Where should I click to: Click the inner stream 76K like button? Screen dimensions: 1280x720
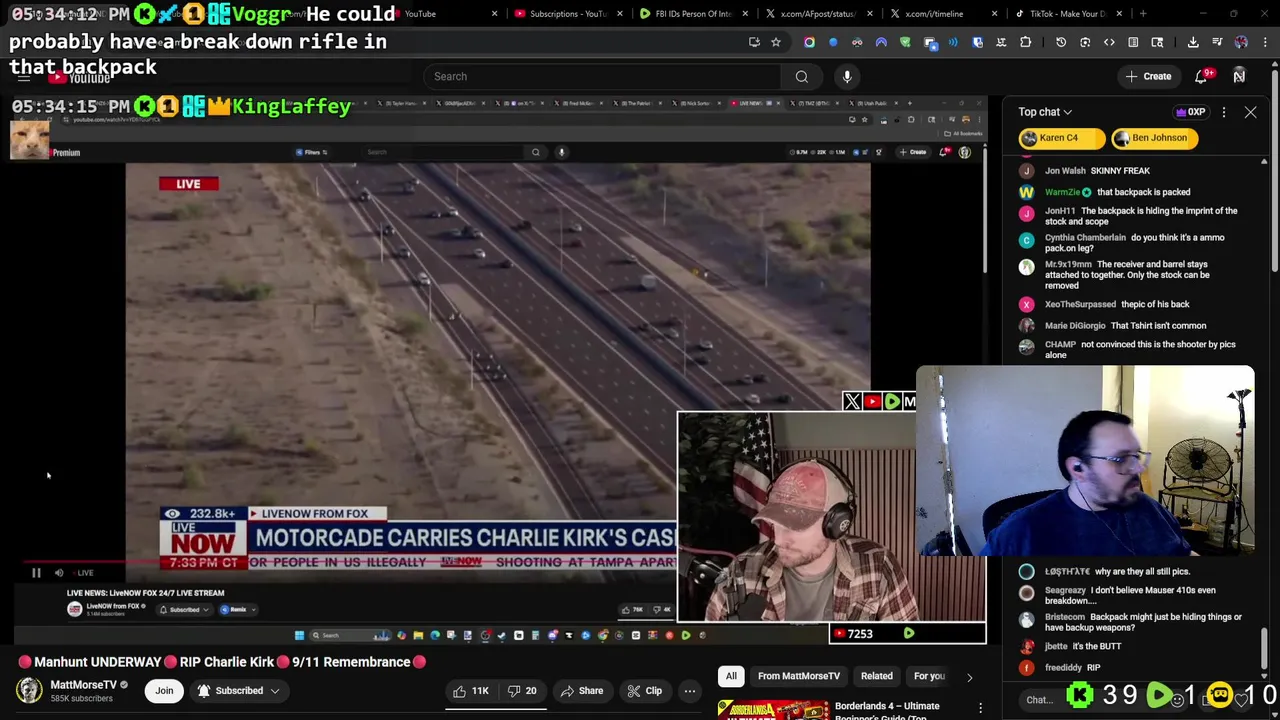click(x=632, y=609)
